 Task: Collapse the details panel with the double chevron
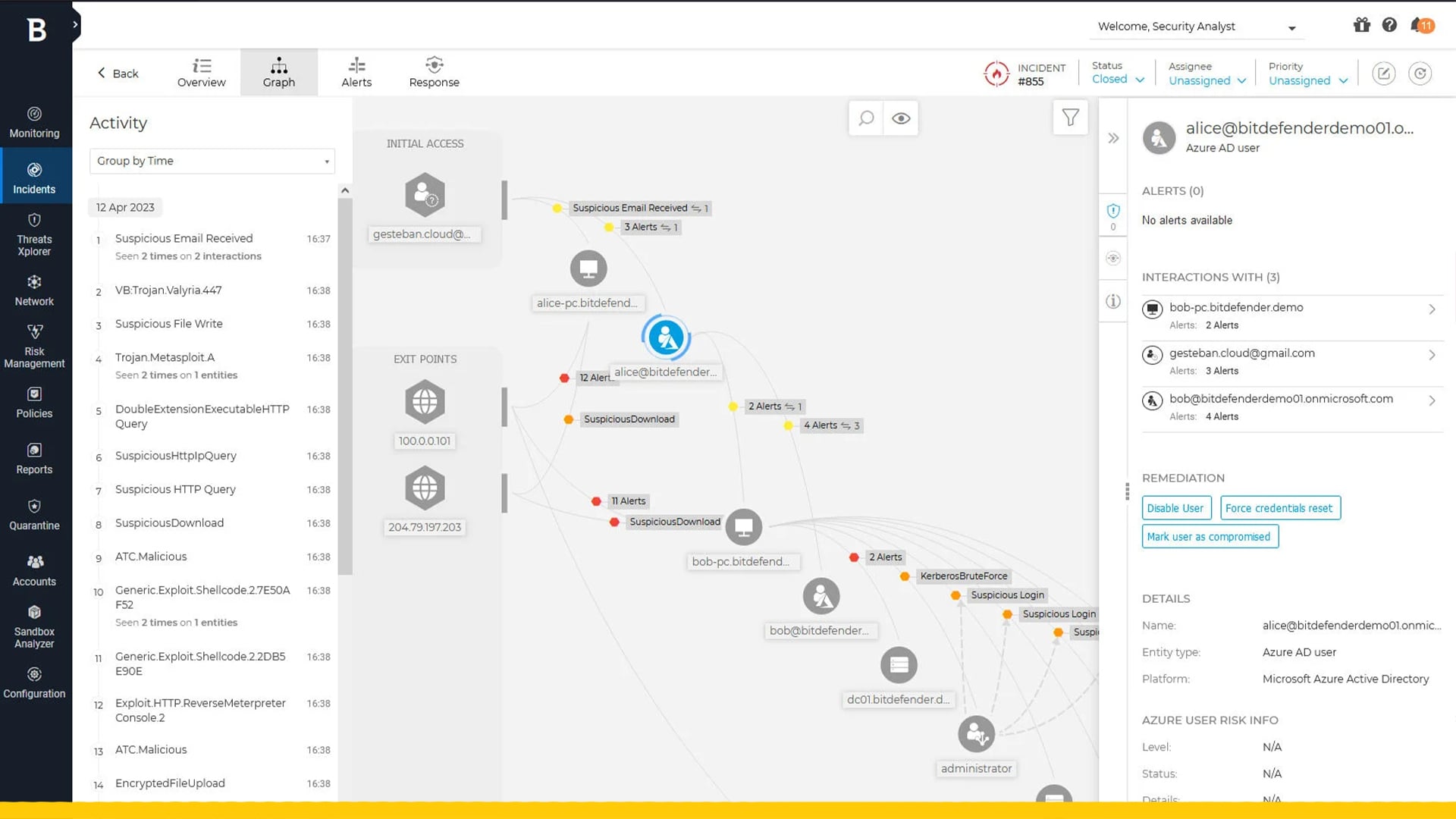click(x=1113, y=138)
